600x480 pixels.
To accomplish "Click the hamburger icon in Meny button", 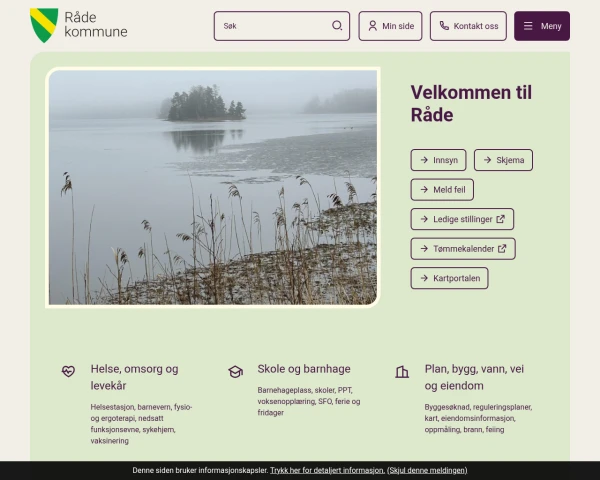I will pos(528,26).
